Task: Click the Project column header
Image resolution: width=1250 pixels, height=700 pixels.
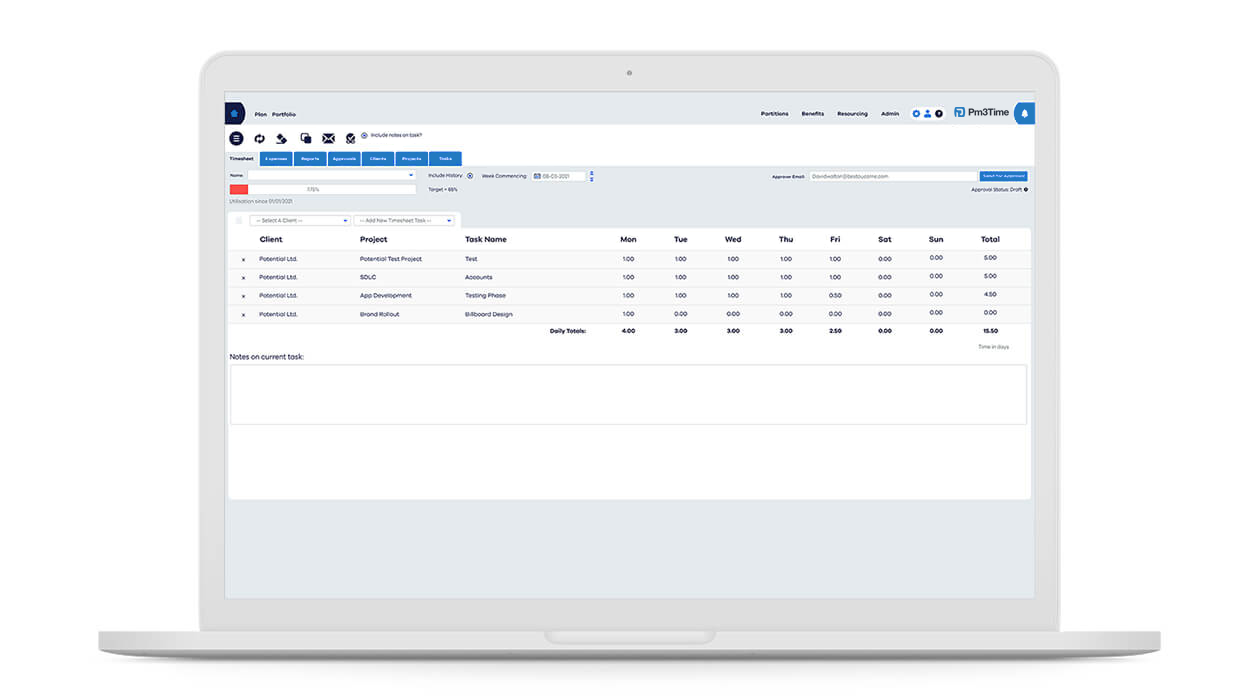Action: point(374,240)
